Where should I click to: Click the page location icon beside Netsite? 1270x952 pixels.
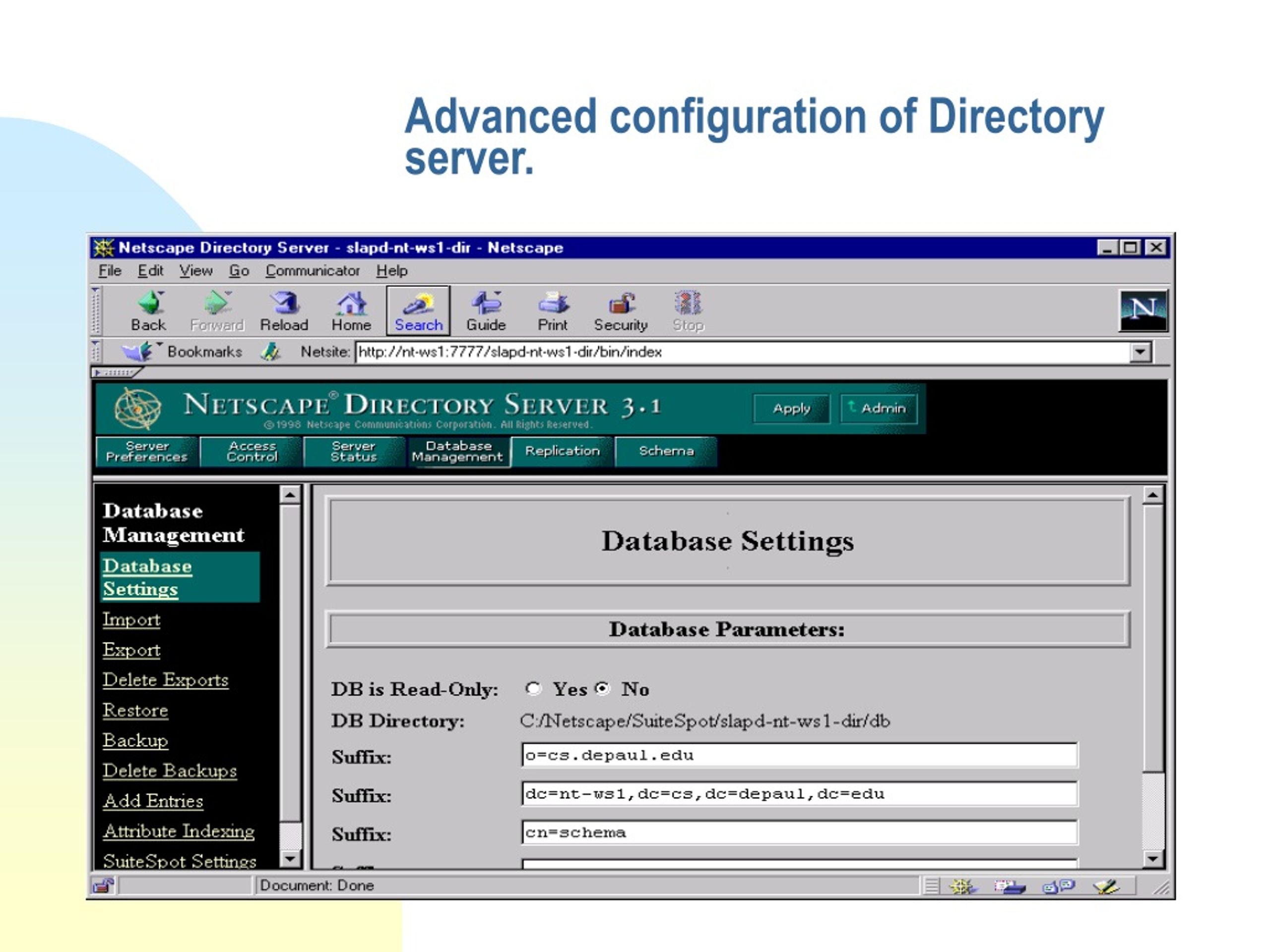click(270, 351)
